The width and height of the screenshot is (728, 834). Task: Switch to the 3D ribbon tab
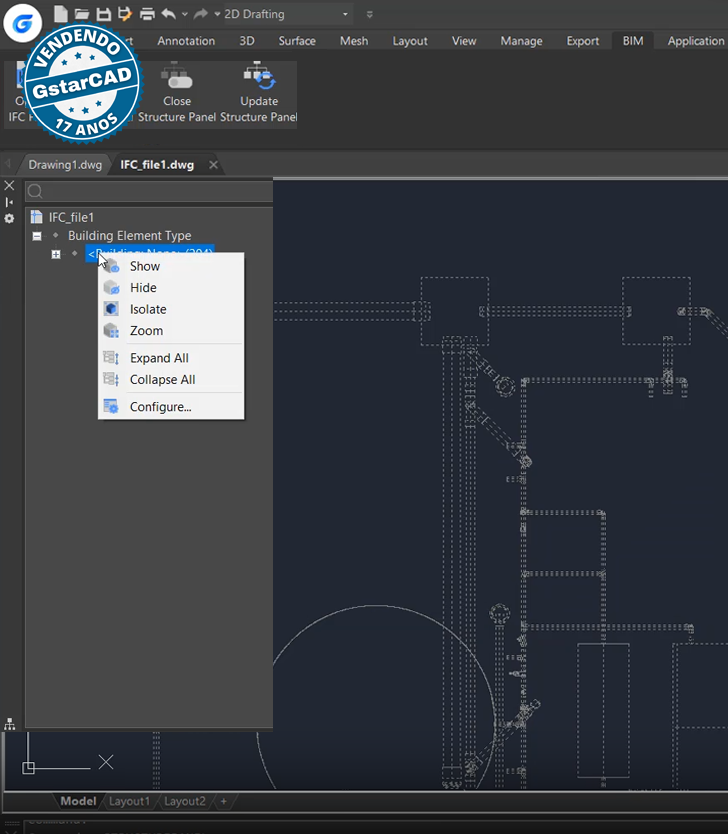(247, 41)
